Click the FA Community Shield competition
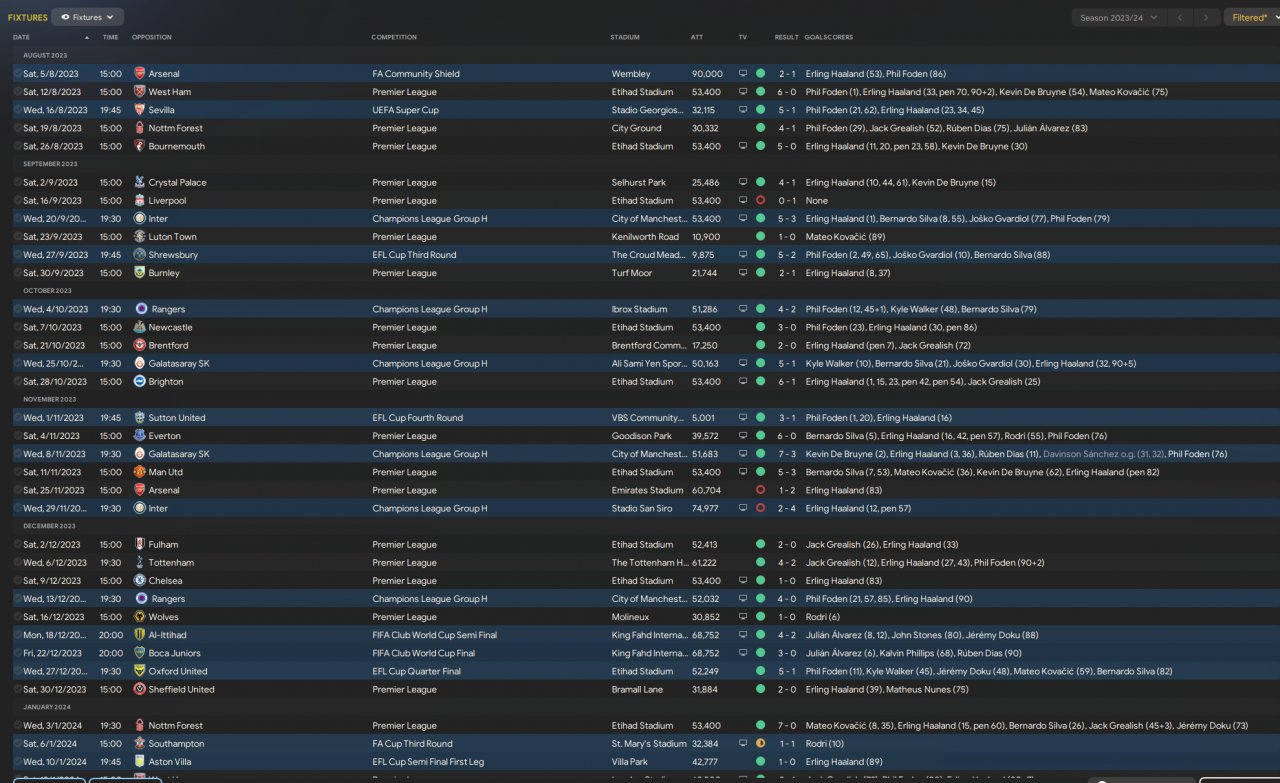Image resolution: width=1280 pixels, height=783 pixels. tap(416, 74)
